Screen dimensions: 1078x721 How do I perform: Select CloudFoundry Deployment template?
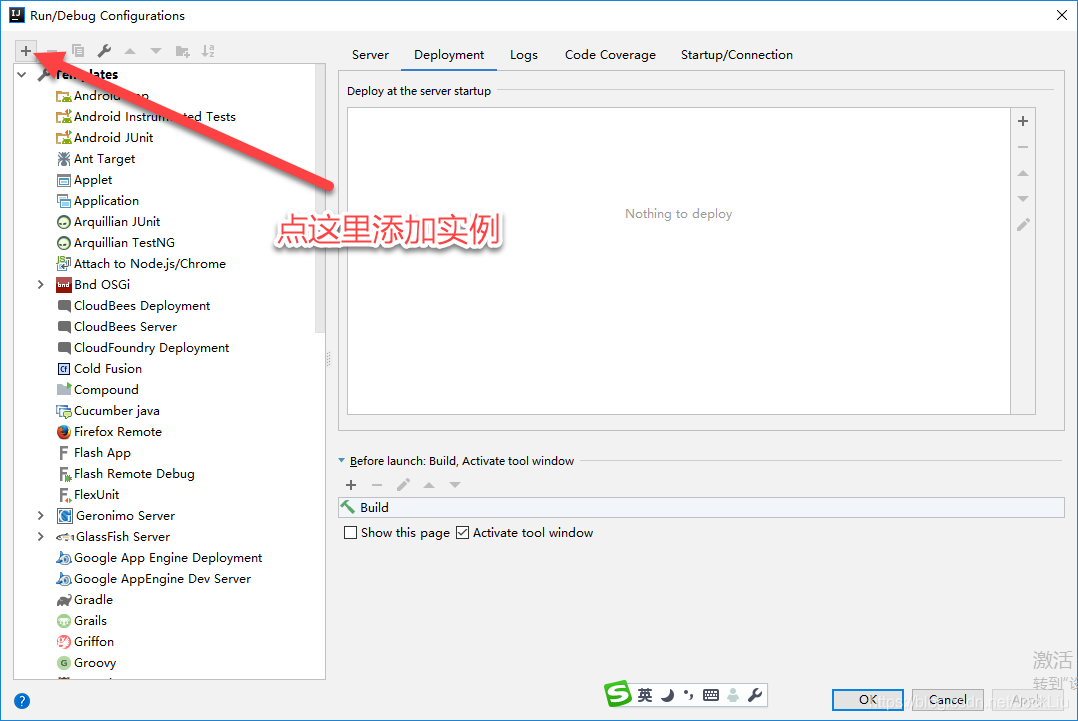click(x=142, y=348)
